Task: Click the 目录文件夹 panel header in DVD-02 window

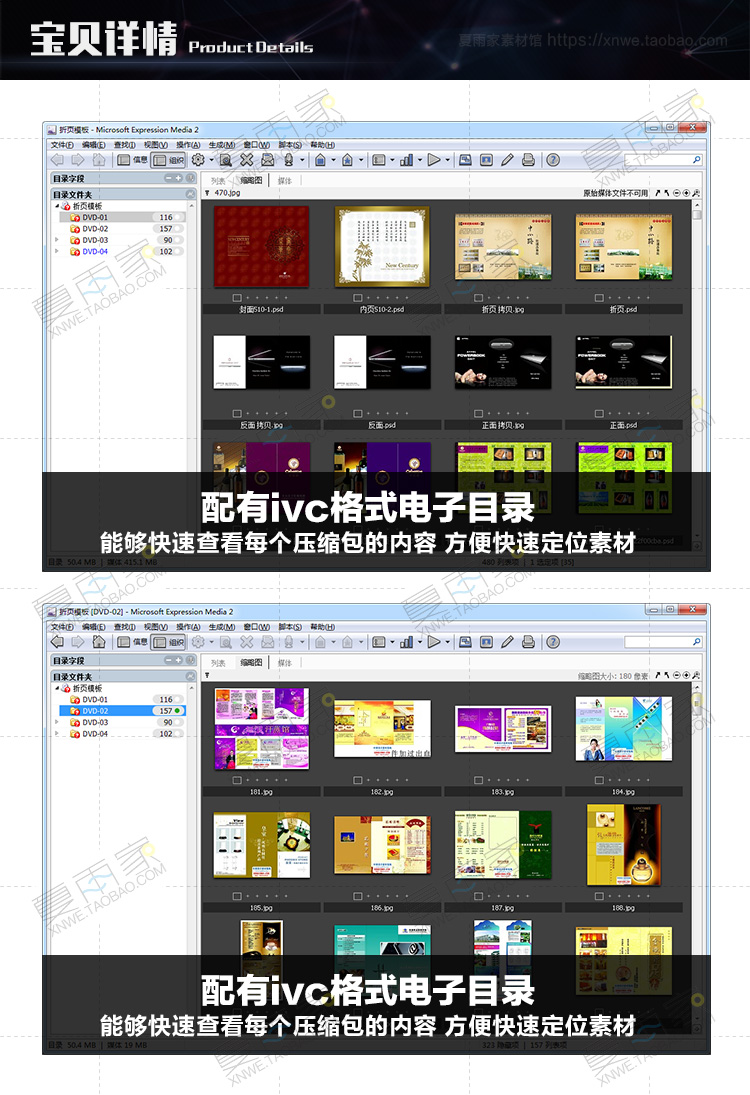Action: click(x=123, y=676)
